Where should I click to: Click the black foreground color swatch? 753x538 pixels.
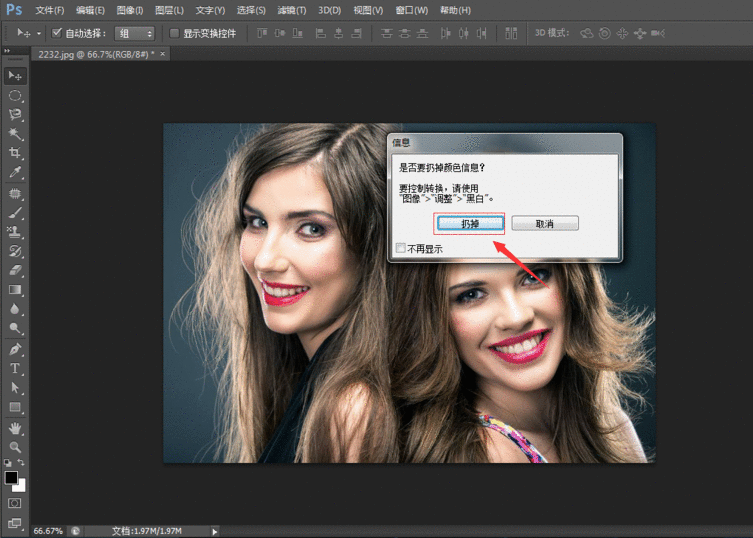11,478
